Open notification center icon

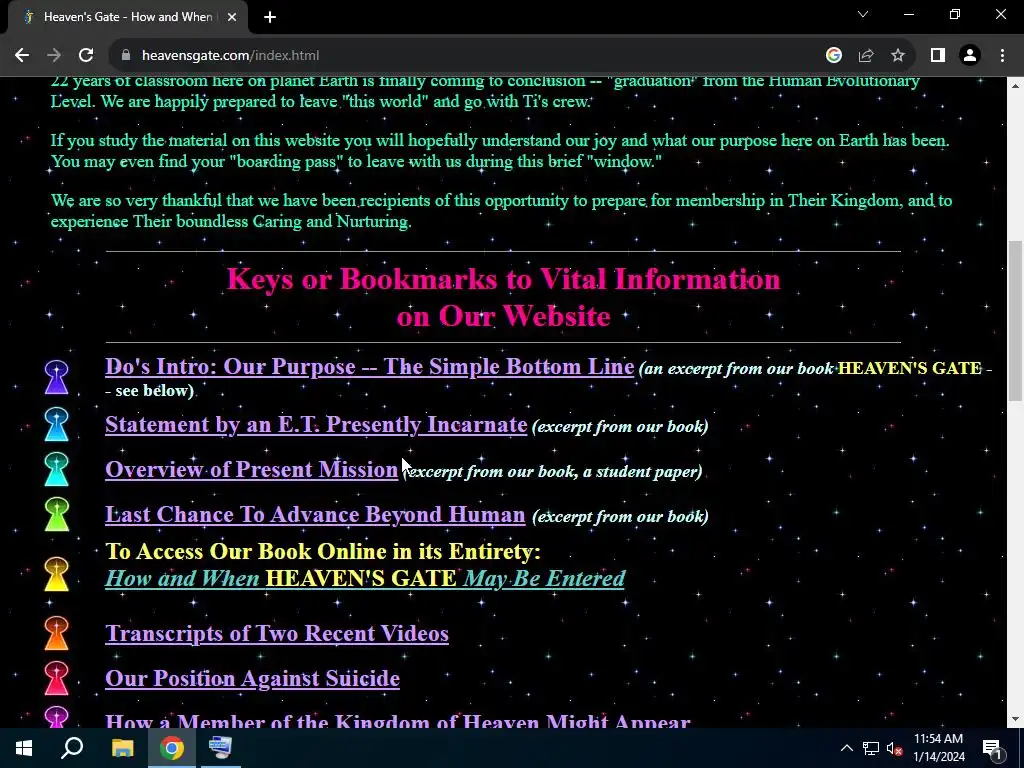click(x=992, y=748)
